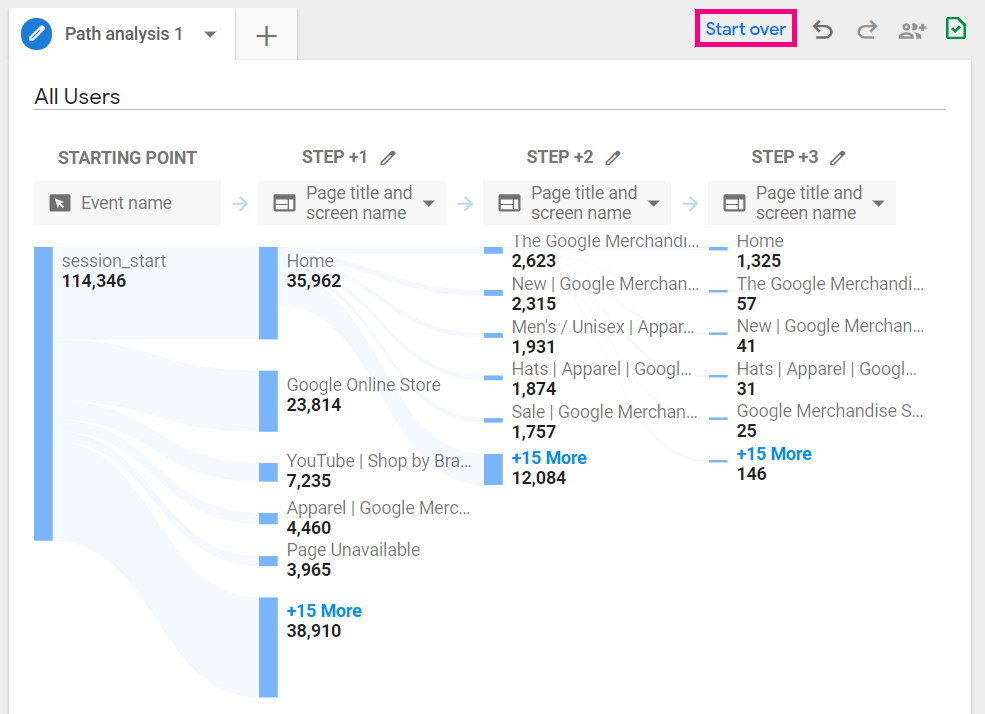
Task: Click the undo arrow icon
Action: point(822,30)
